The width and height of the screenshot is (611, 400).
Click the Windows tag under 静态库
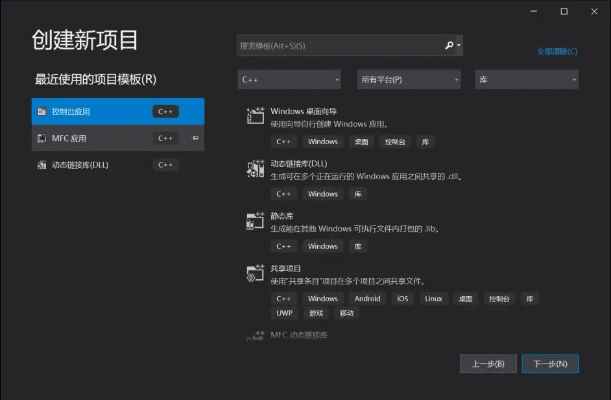point(323,247)
